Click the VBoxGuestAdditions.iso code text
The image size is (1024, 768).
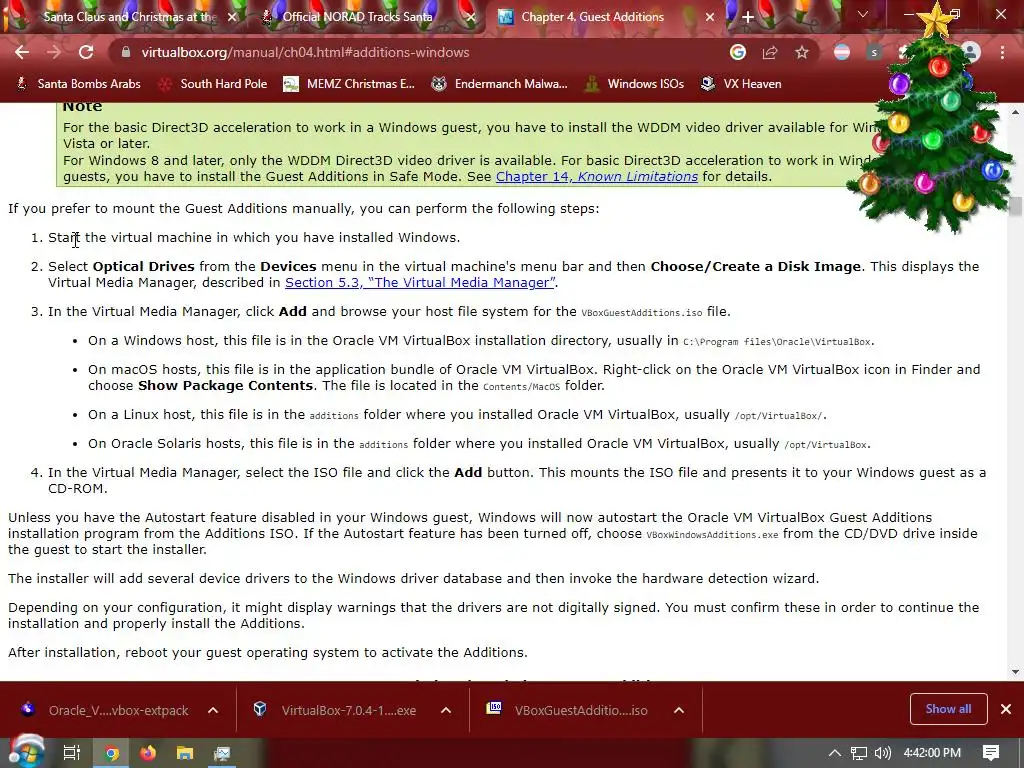[642, 313]
